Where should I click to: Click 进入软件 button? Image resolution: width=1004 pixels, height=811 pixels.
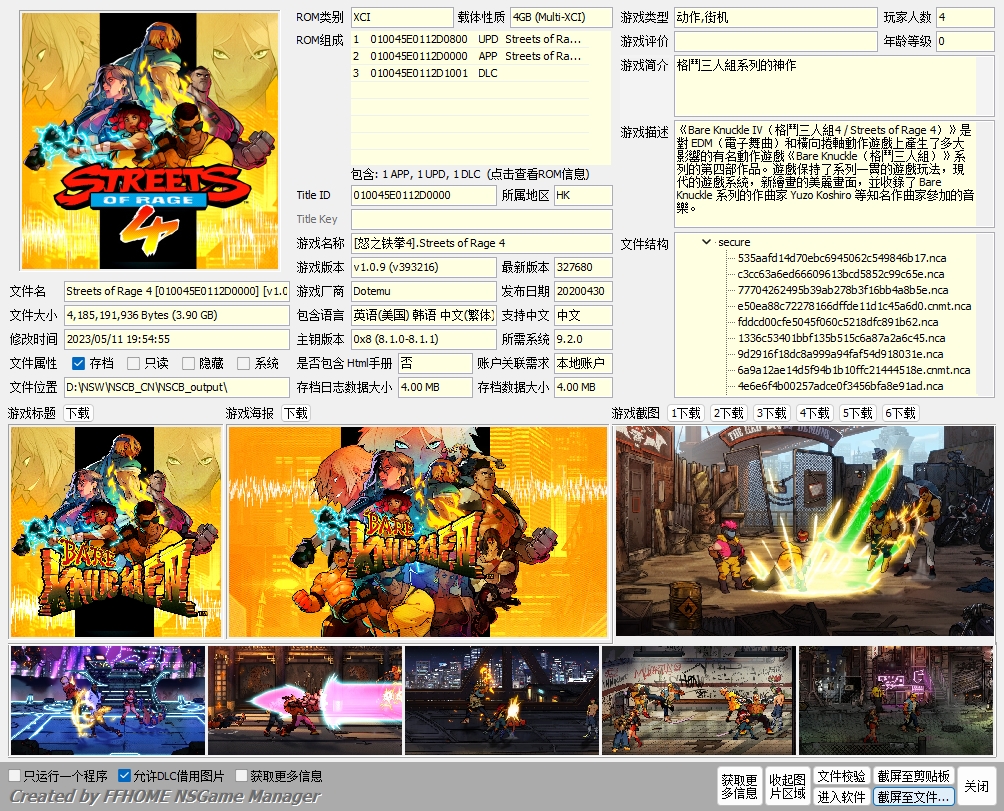point(841,796)
